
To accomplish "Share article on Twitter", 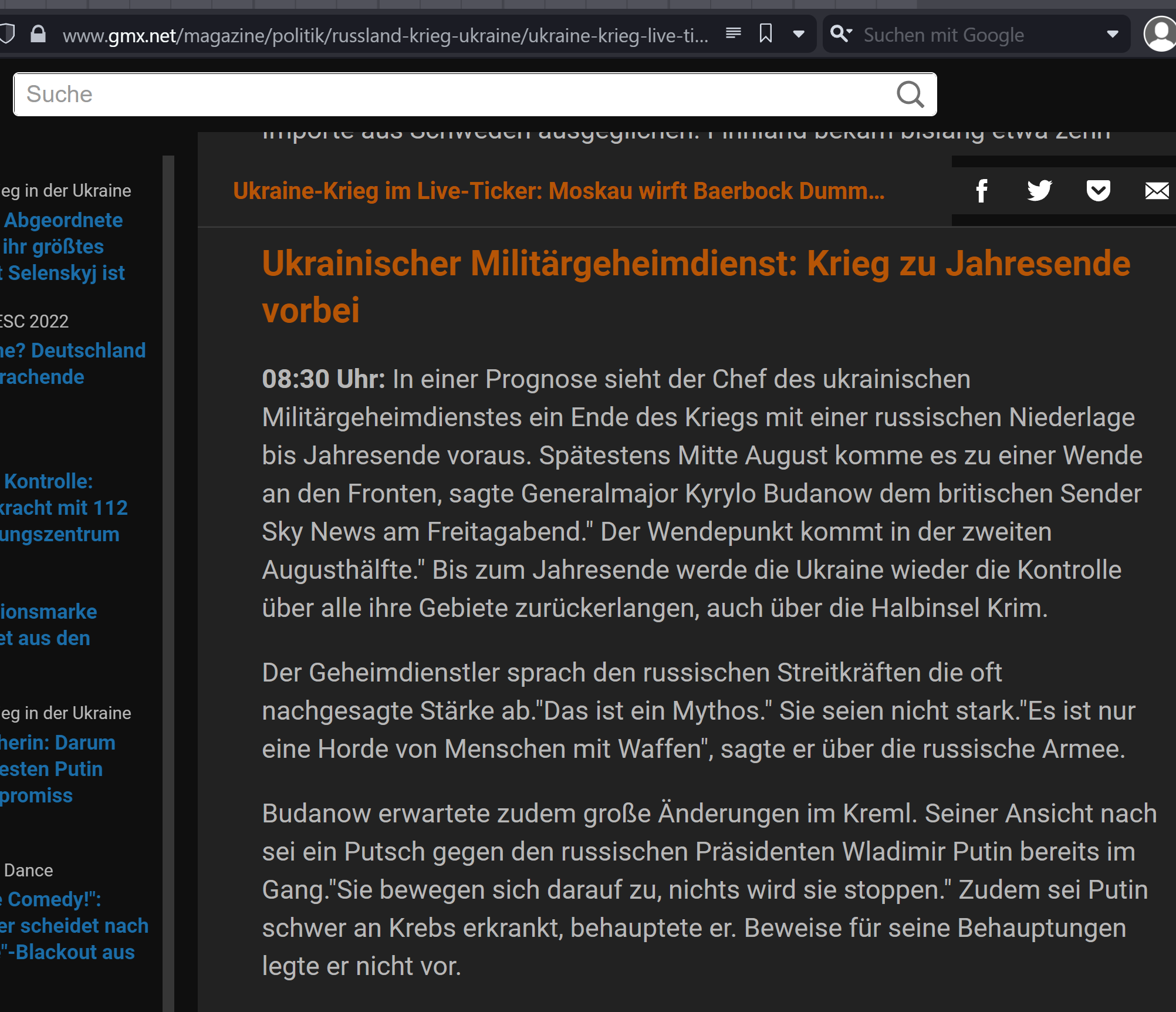I will (1039, 191).
